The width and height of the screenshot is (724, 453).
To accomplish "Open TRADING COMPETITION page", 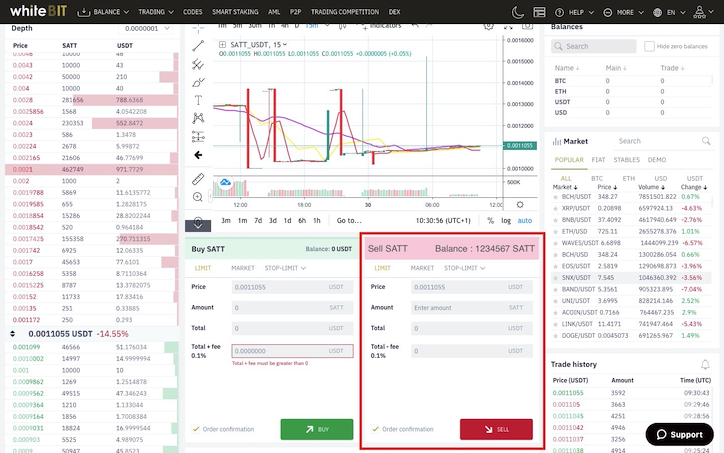I will [x=345, y=12].
